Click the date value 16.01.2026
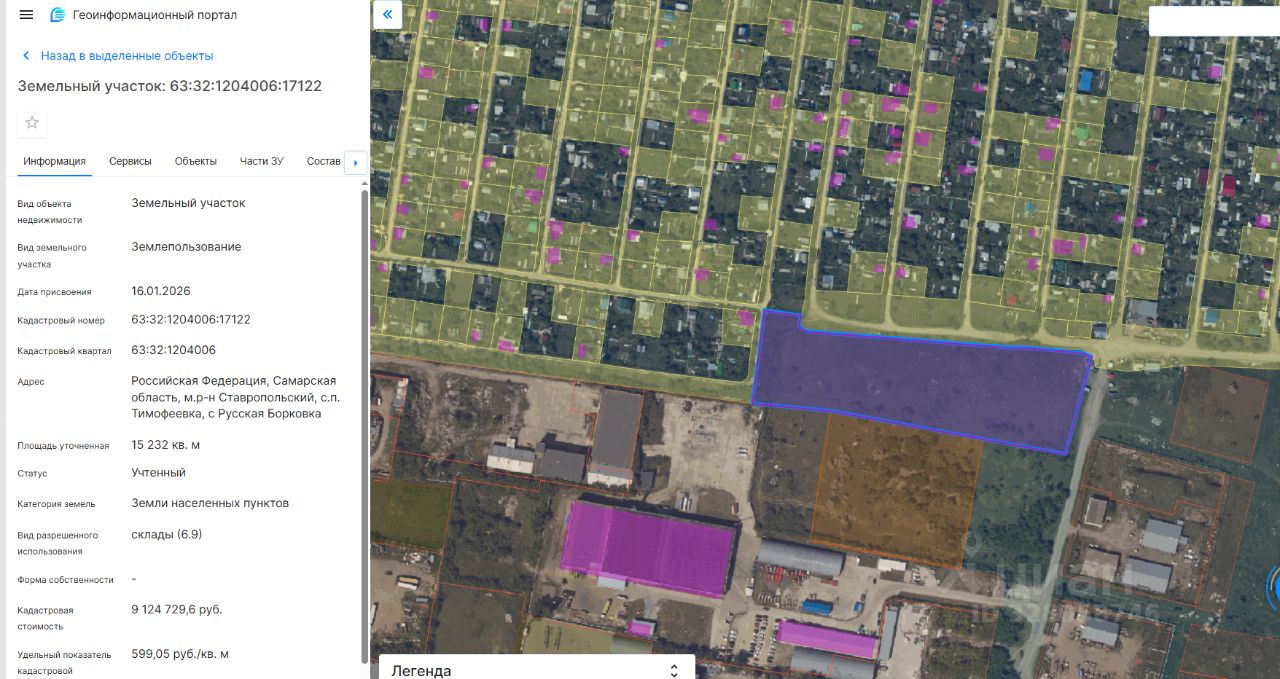Screen dimensions: 1280x679 [x=161, y=291]
